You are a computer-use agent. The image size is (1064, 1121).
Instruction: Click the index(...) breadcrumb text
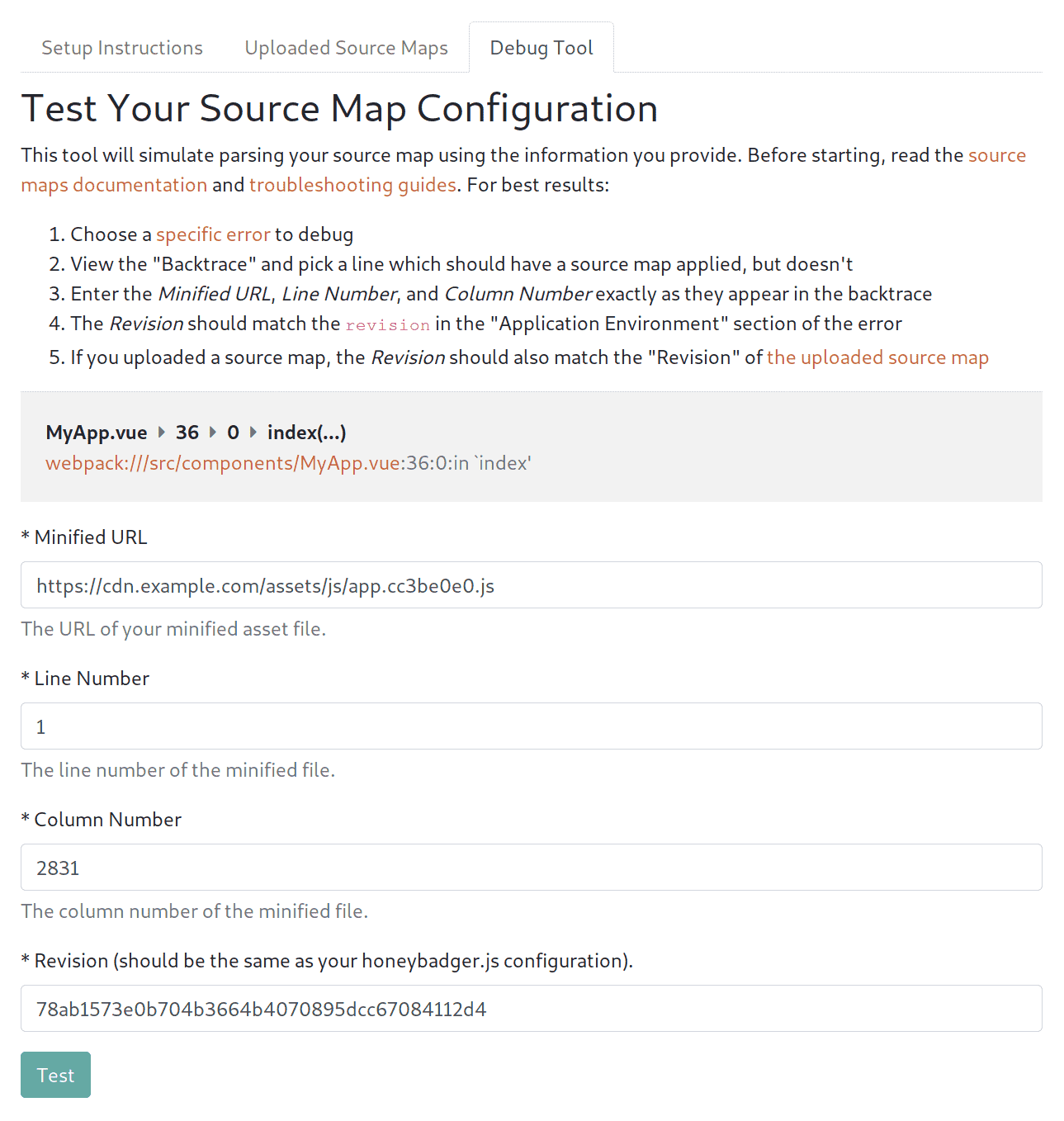[306, 433]
